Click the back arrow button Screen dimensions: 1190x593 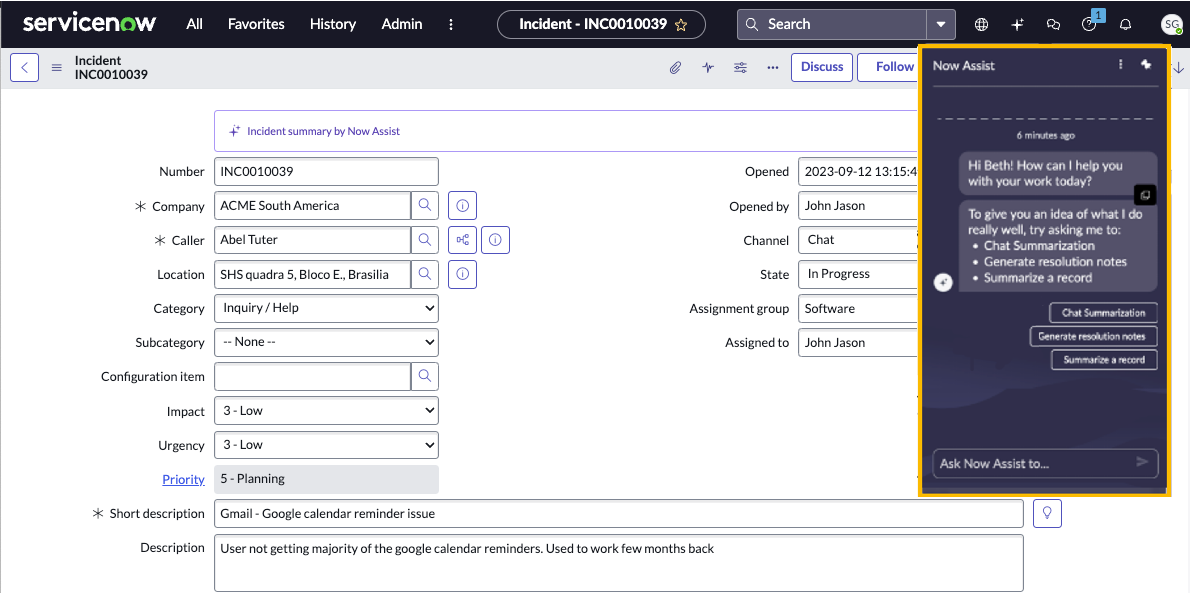[24, 67]
